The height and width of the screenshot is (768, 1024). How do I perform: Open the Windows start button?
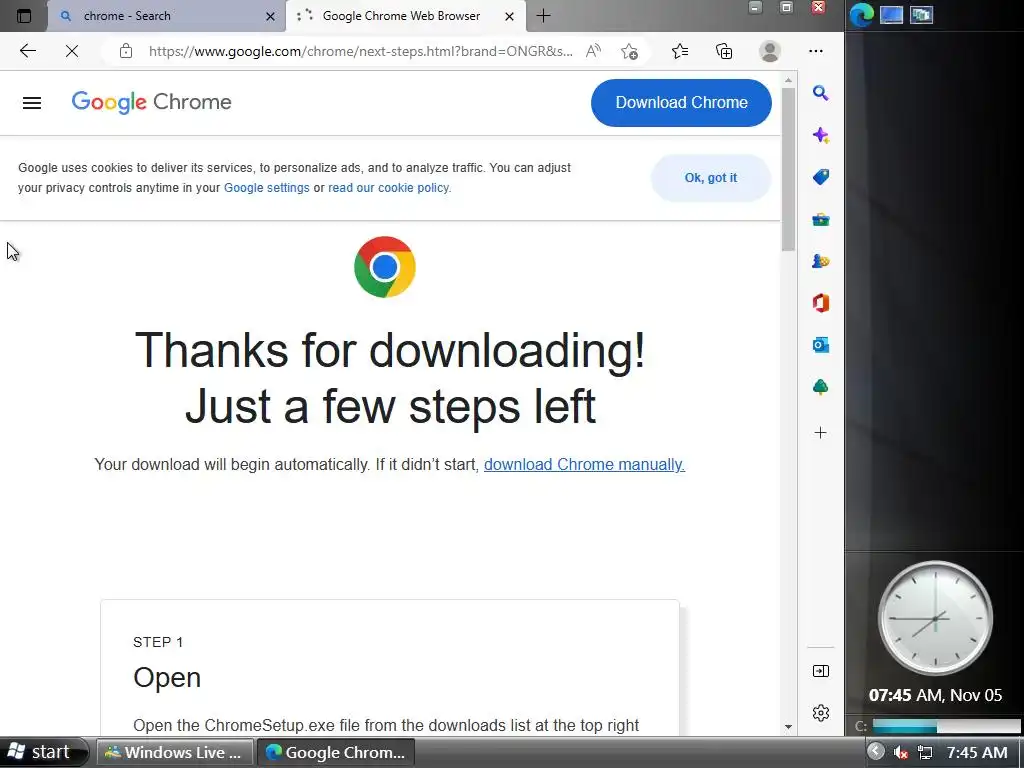43,752
